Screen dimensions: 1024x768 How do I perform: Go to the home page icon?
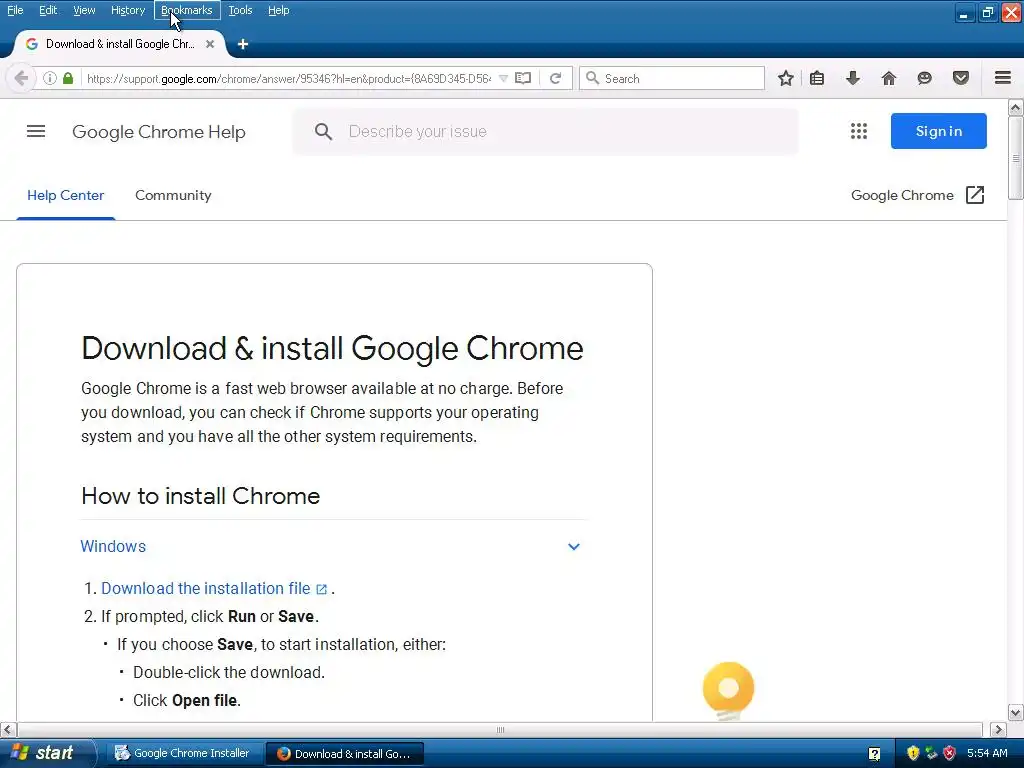pos(888,78)
